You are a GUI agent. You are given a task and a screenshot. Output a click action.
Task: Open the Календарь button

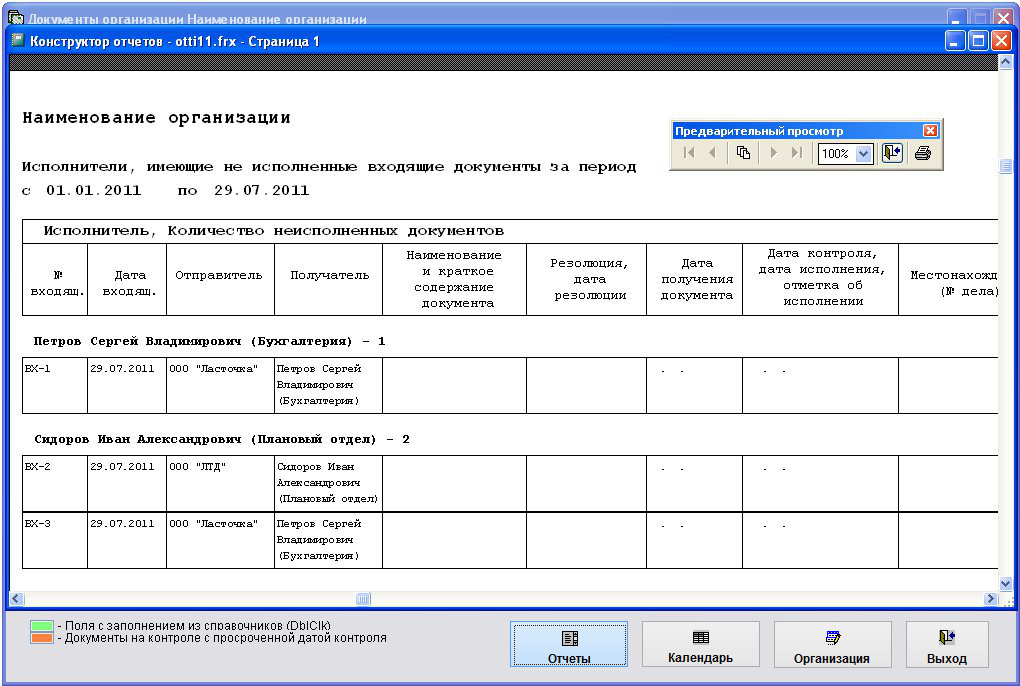tap(700, 645)
